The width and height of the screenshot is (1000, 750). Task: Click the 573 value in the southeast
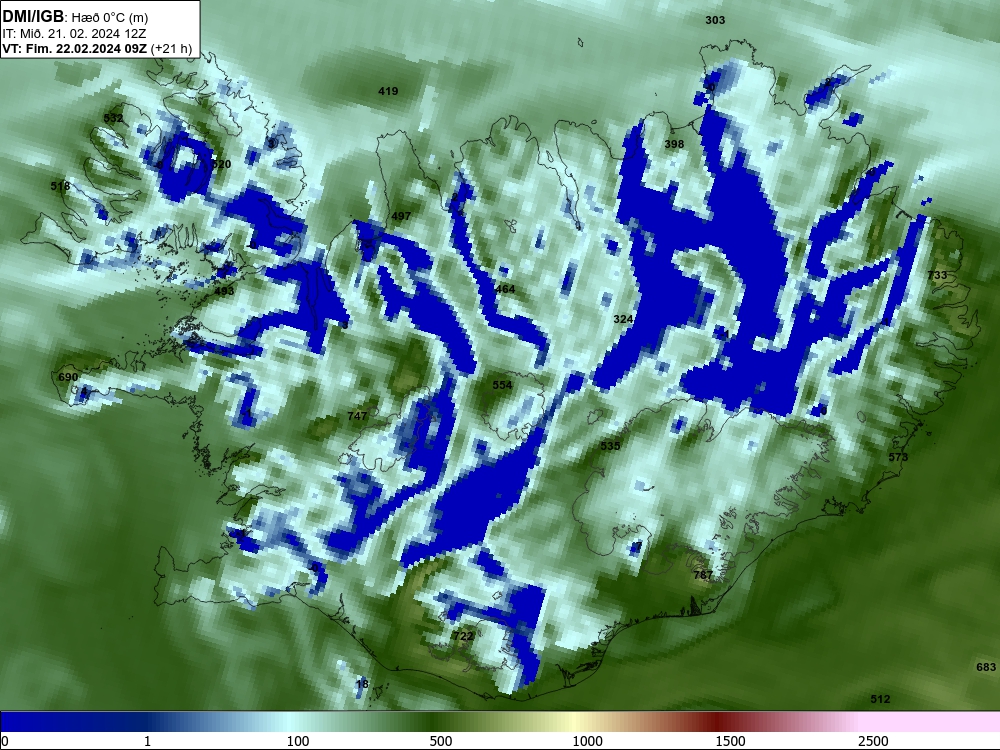click(x=898, y=457)
